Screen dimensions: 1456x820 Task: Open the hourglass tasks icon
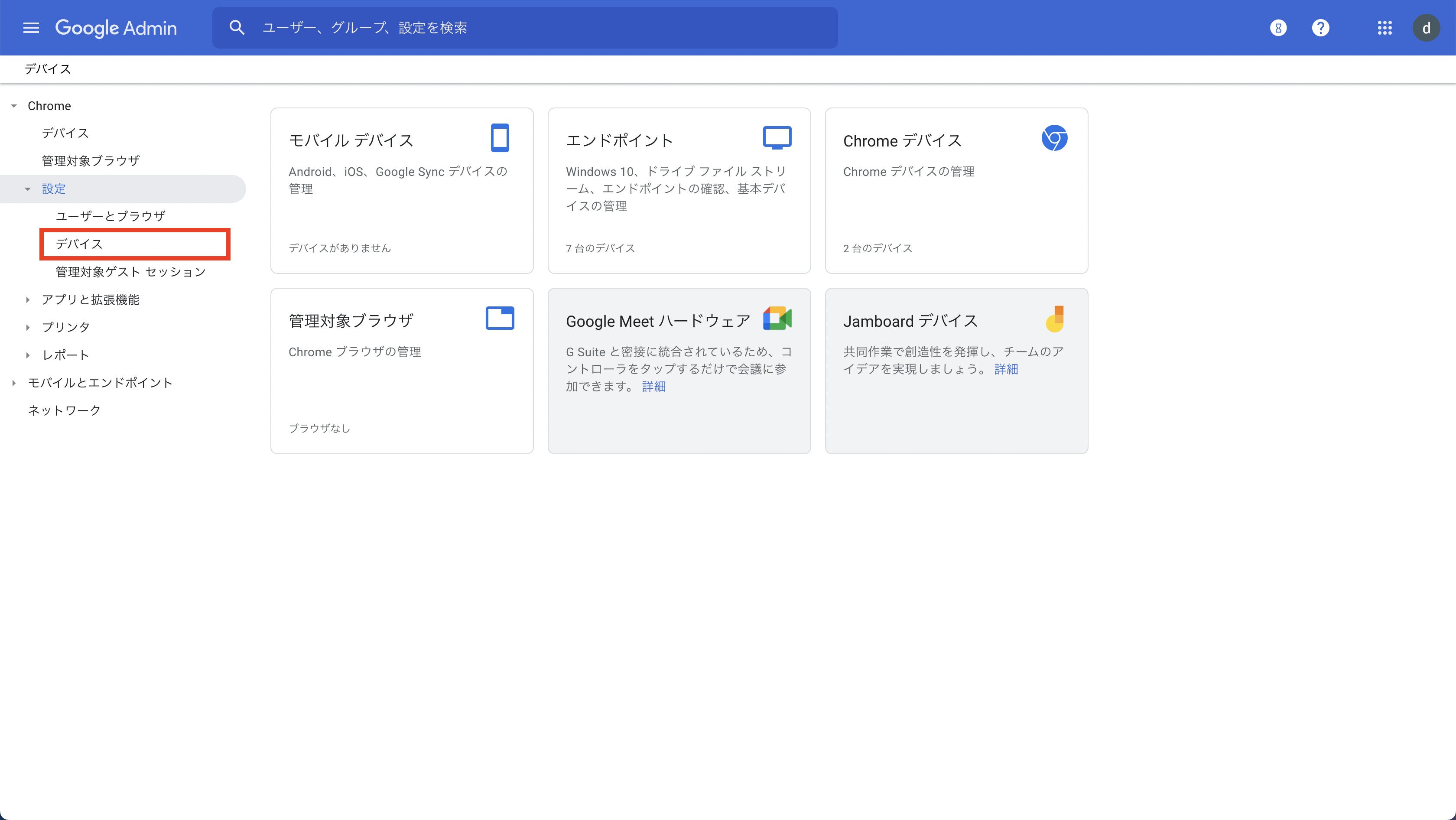(1278, 28)
